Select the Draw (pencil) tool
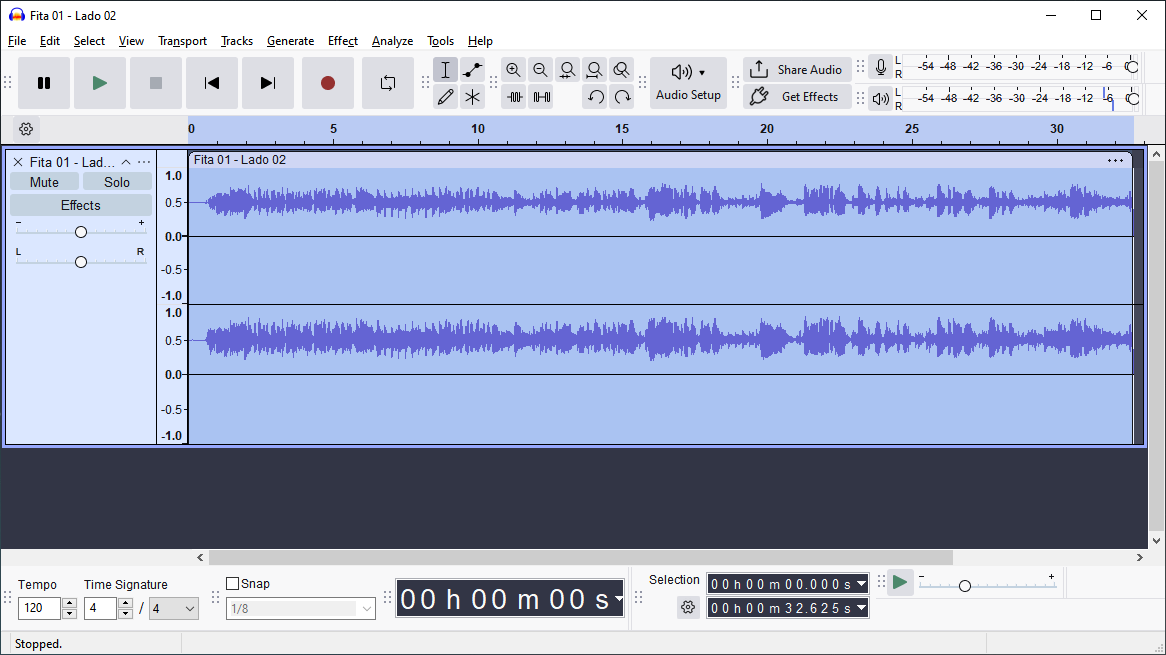The height and width of the screenshot is (655, 1166). 445,97
